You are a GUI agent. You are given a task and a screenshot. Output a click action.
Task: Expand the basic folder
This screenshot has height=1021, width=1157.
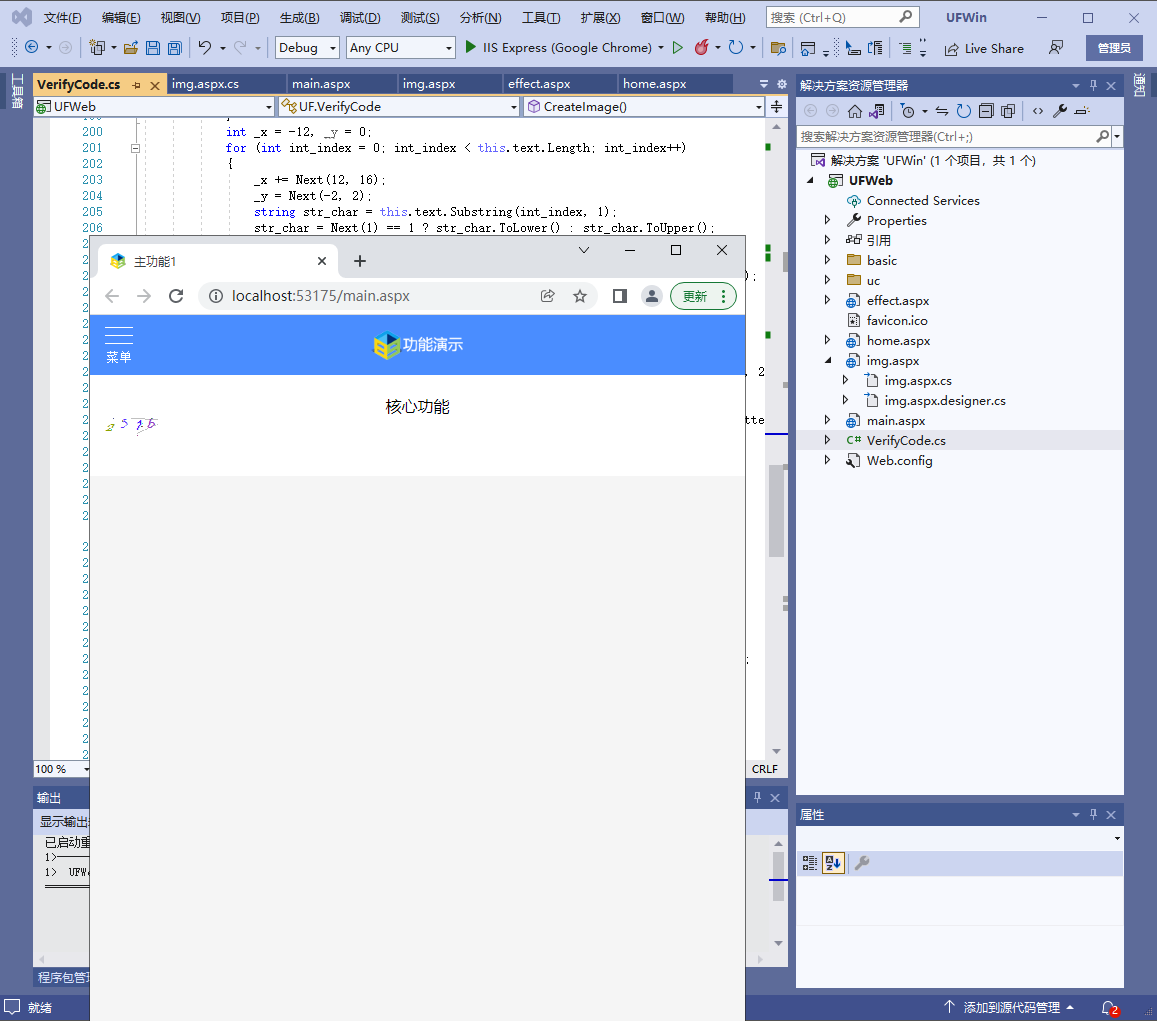(x=827, y=260)
